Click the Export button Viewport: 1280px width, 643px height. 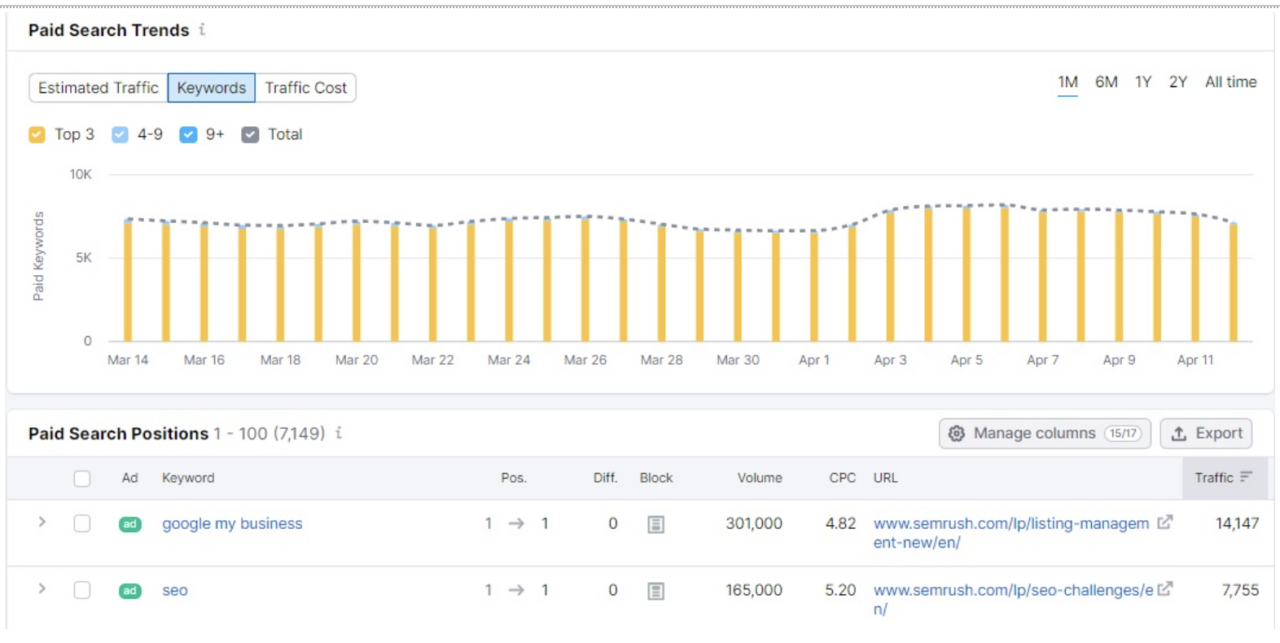point(1206,433)
